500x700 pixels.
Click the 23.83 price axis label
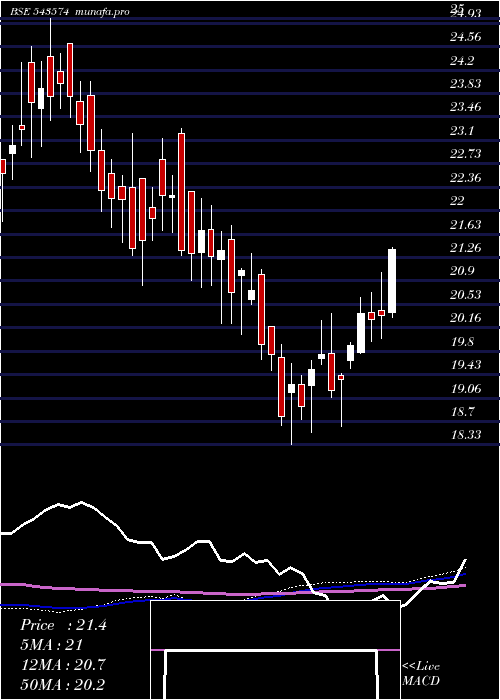click(465, 83)
